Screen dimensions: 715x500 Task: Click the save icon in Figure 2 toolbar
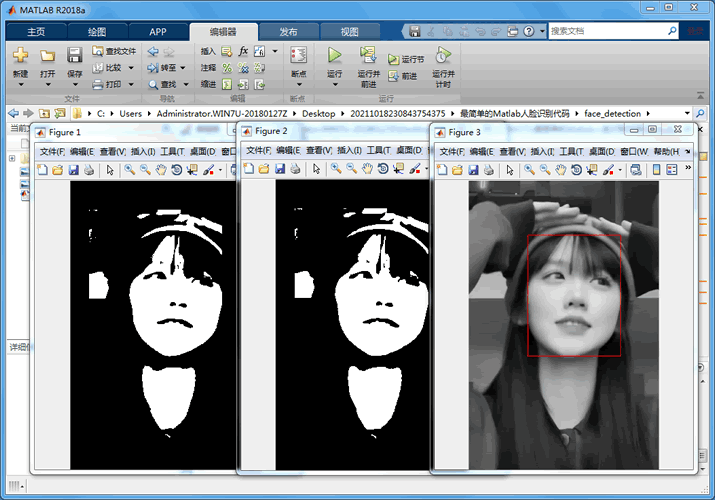click(x=281, y=170)
